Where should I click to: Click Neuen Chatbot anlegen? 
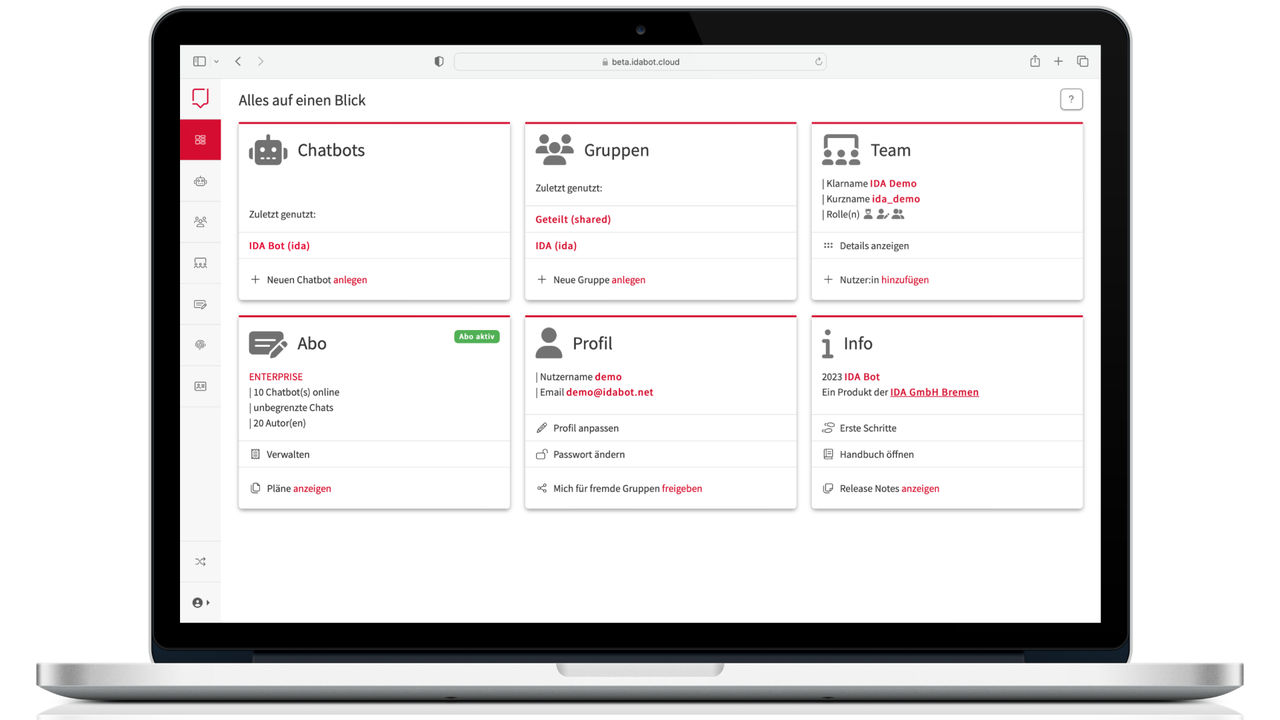[x=316, y=280]
